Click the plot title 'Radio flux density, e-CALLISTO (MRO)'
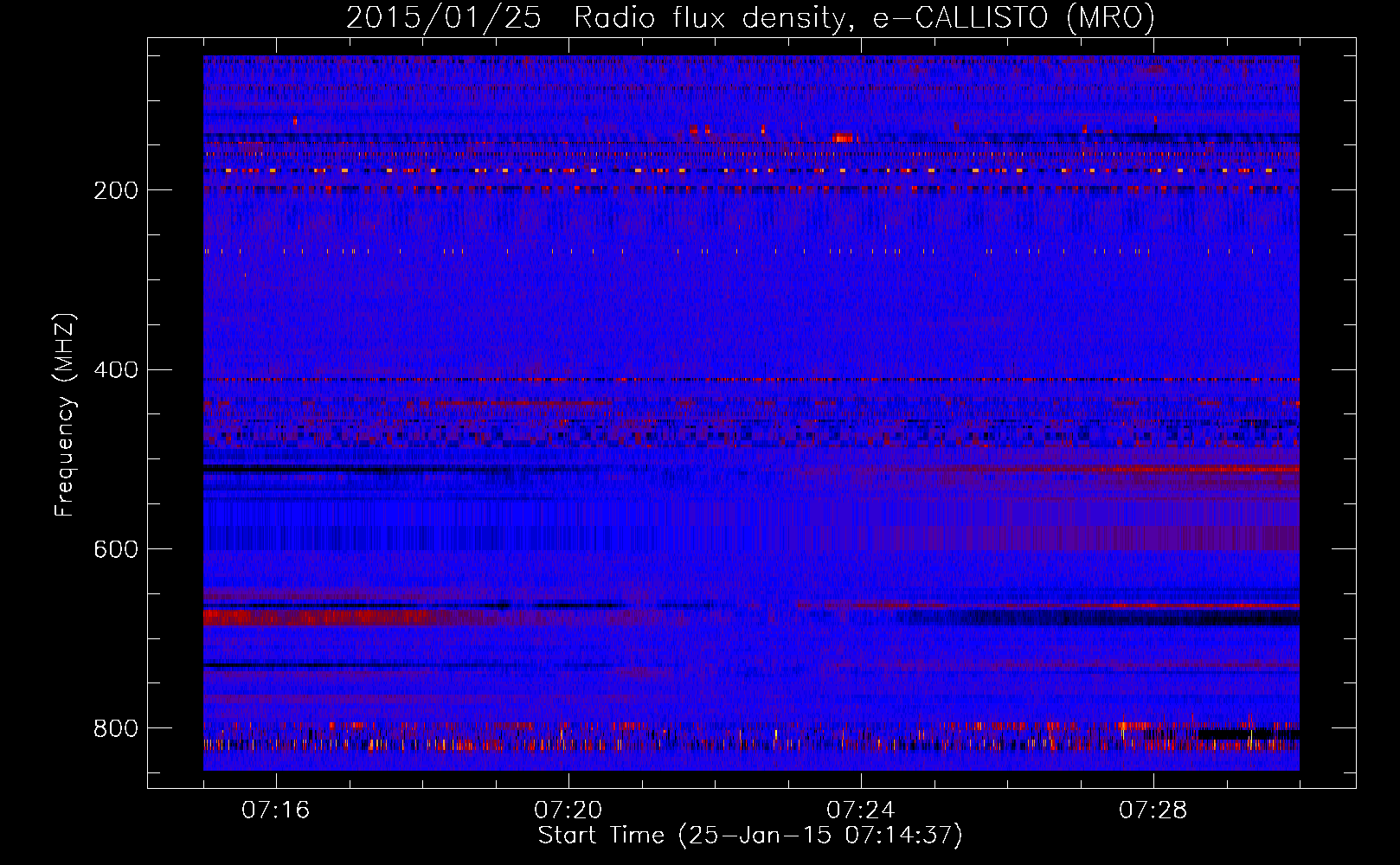This screenshot has width=1400, height=865. tap(864, 18)
